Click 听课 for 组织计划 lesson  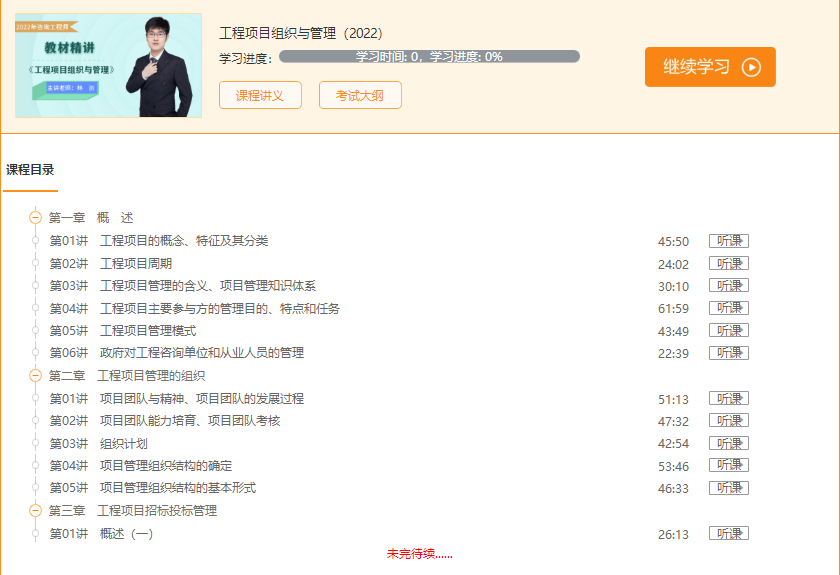click(x=728, y=443)
